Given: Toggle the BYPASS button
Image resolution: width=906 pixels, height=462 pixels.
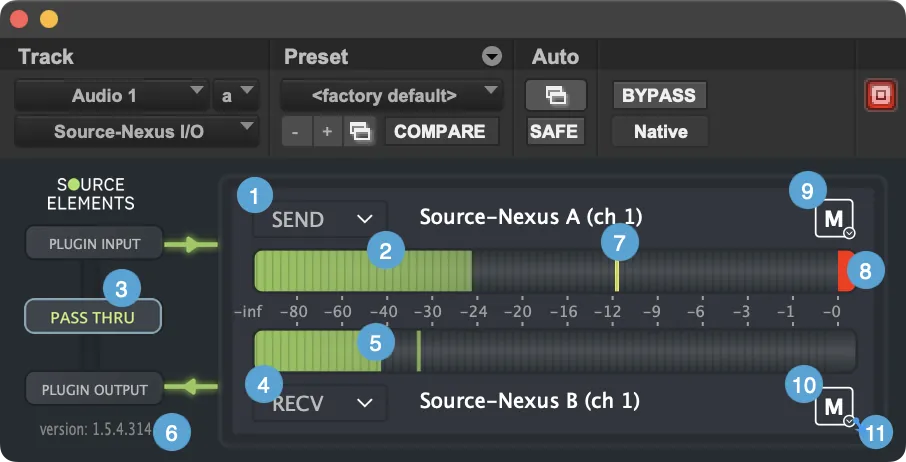Looking at the screenshot, I should [659, 95].
